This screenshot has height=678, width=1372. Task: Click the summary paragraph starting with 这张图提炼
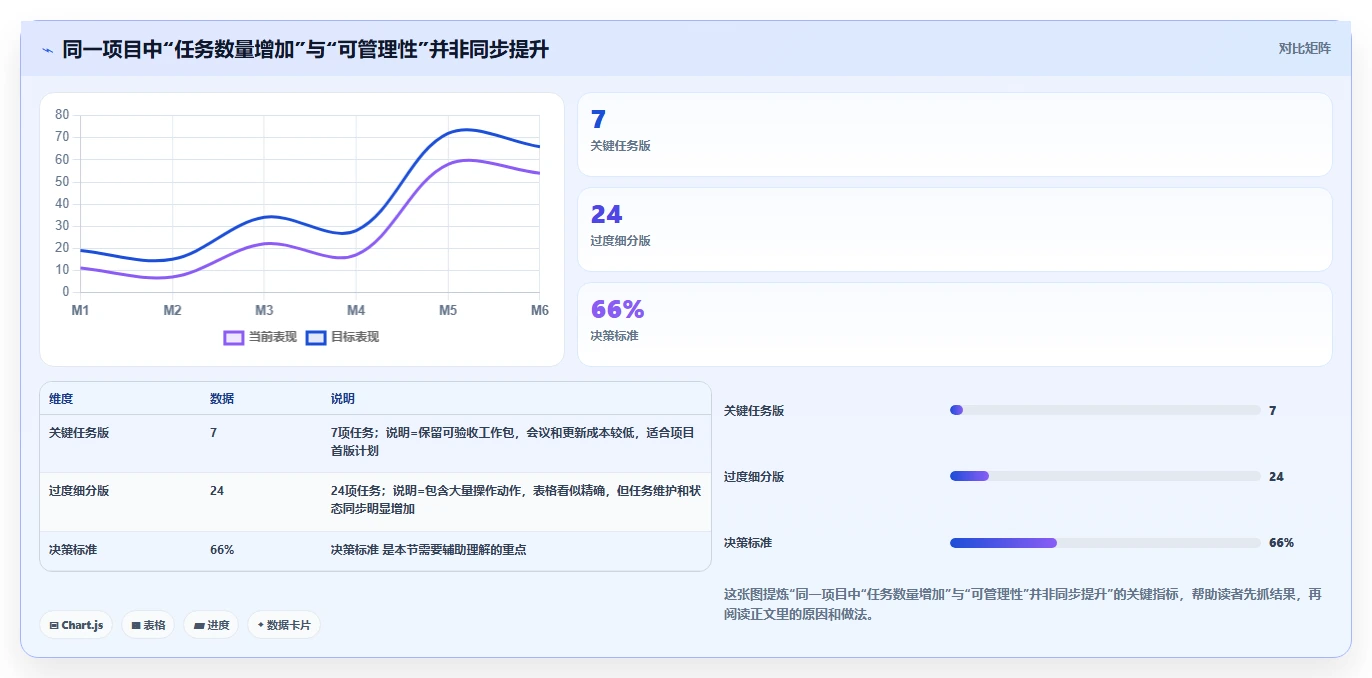(1023, 604)
